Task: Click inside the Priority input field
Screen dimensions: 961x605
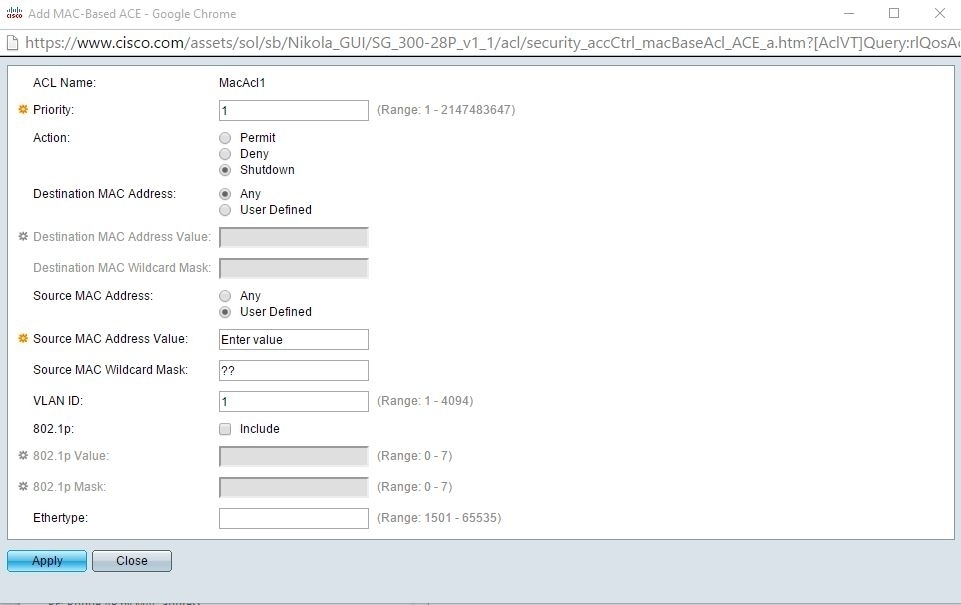Action: click(293, 110)
